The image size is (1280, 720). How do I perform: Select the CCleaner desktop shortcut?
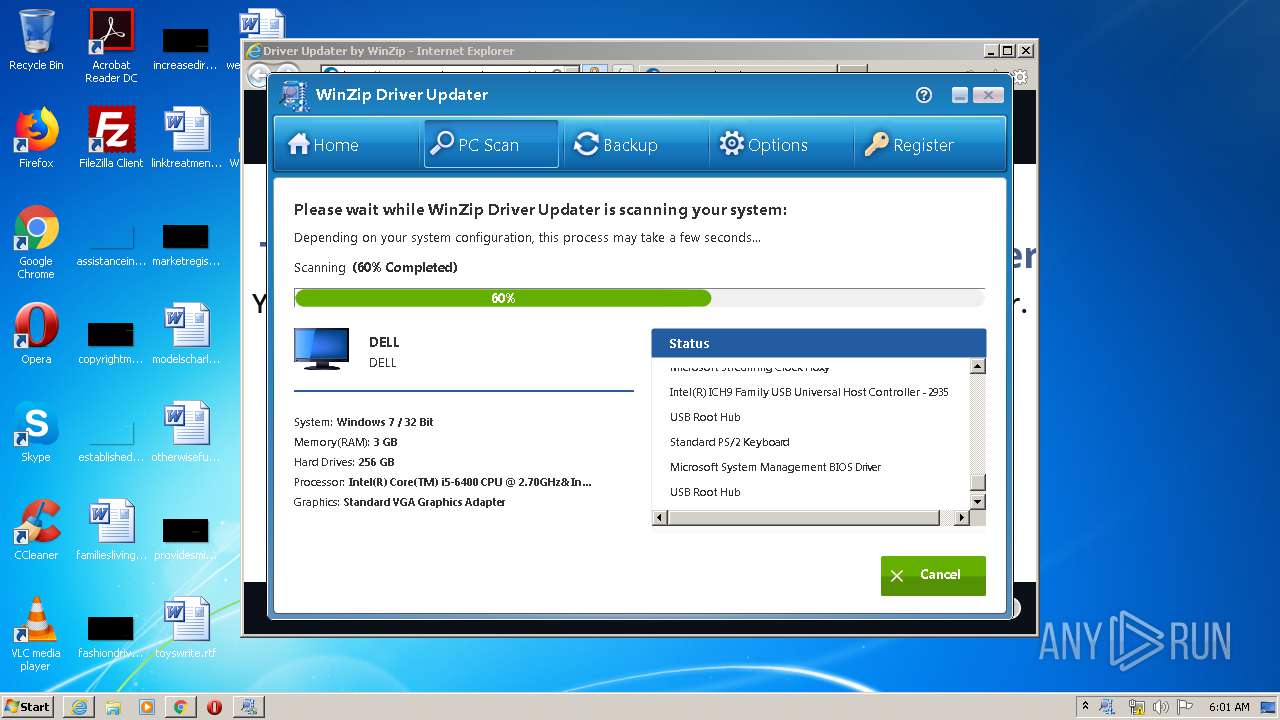(x=36, y=530)
